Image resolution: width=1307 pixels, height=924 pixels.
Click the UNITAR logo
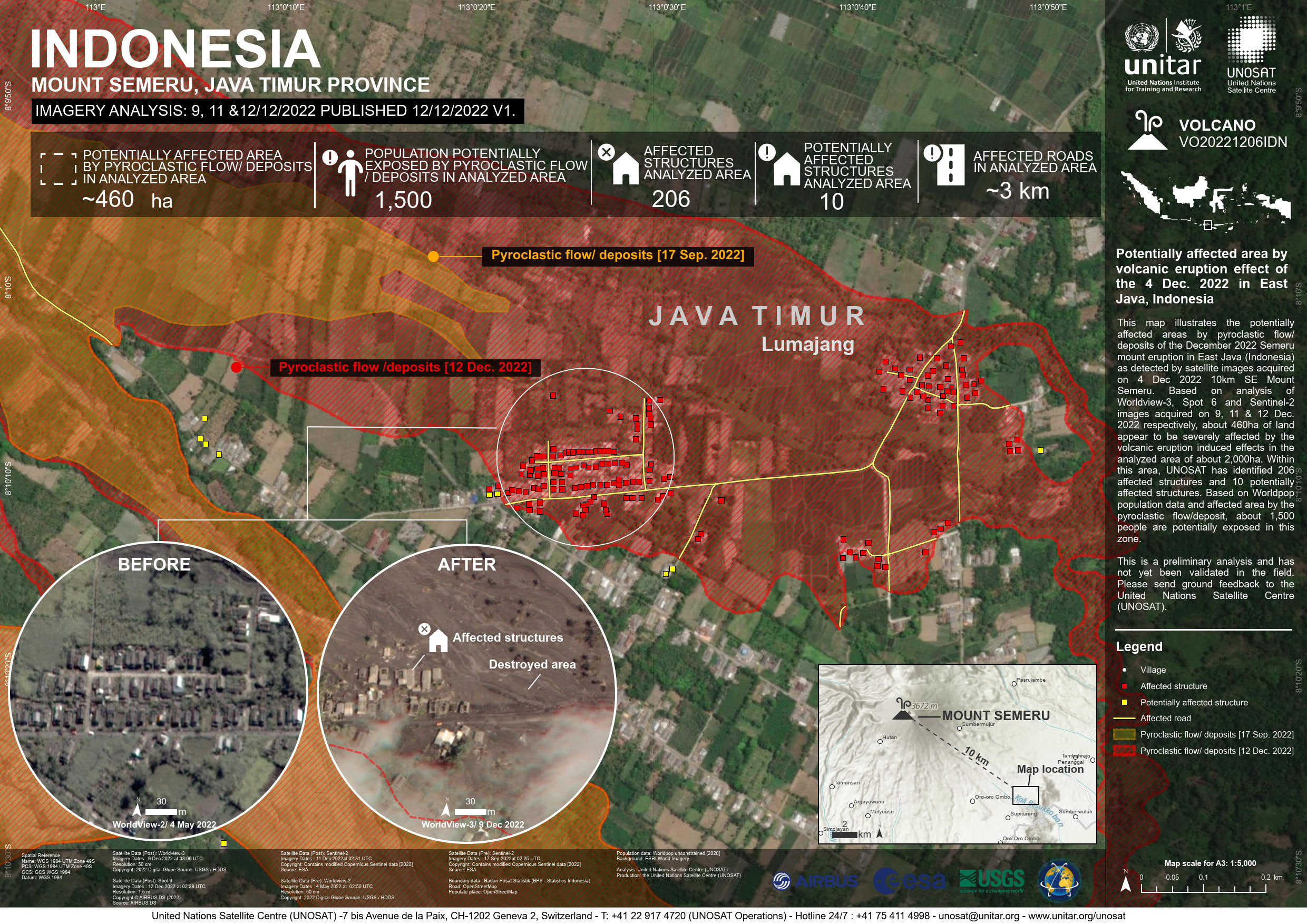[x=1163, y=56]
